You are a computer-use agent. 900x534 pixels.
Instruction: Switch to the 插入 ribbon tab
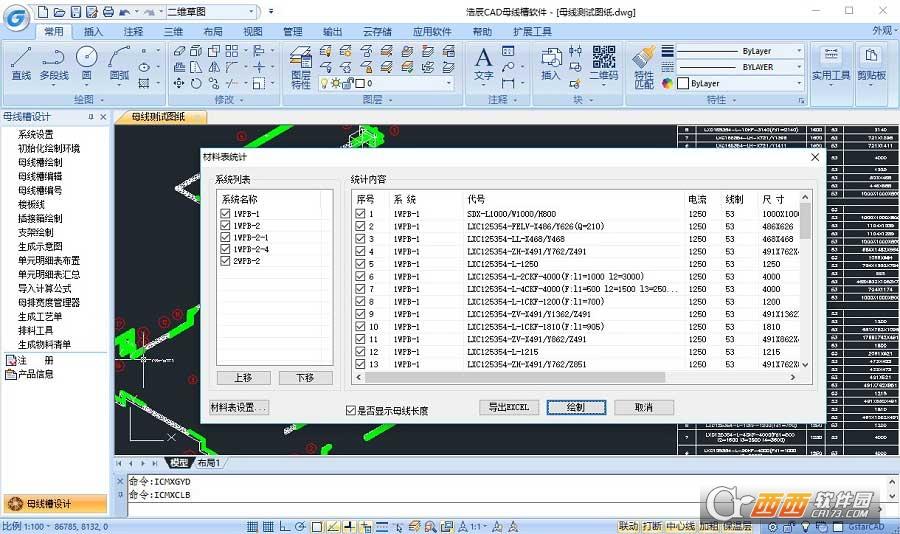[x=94, y=32]
